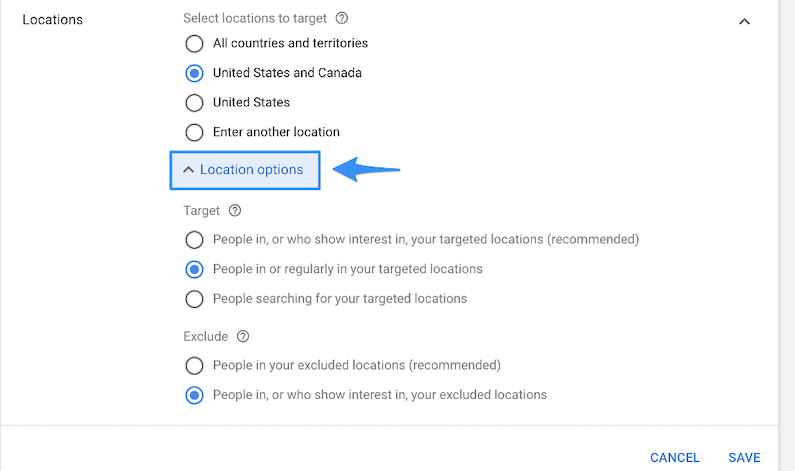Click the help icon beside Exclude

[x=242, y=336]
